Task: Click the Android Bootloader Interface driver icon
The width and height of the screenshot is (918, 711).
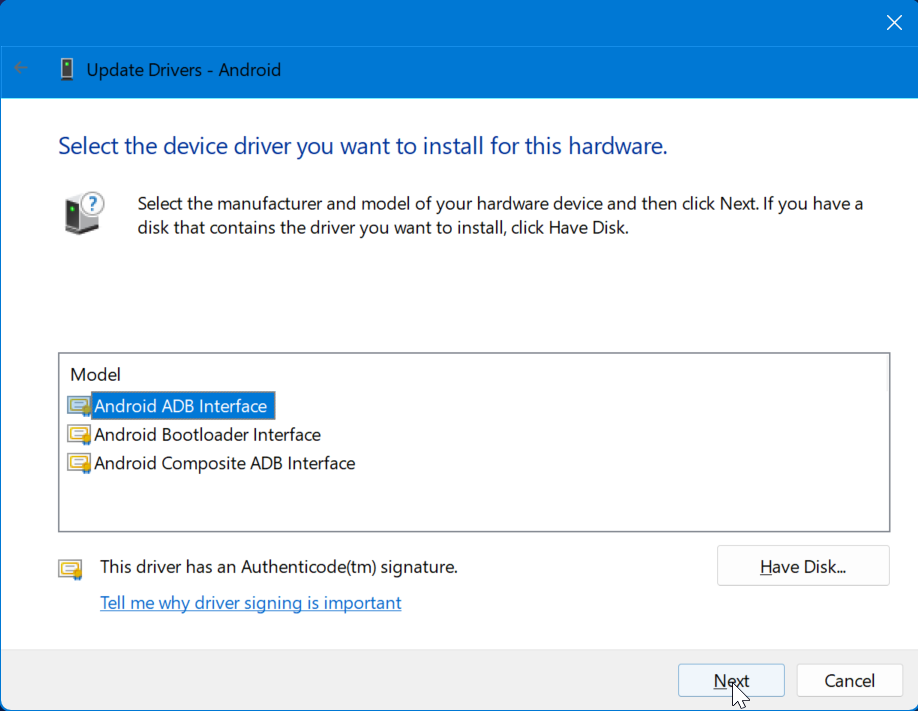Action: pyautogui.click(x=81, y=434)
